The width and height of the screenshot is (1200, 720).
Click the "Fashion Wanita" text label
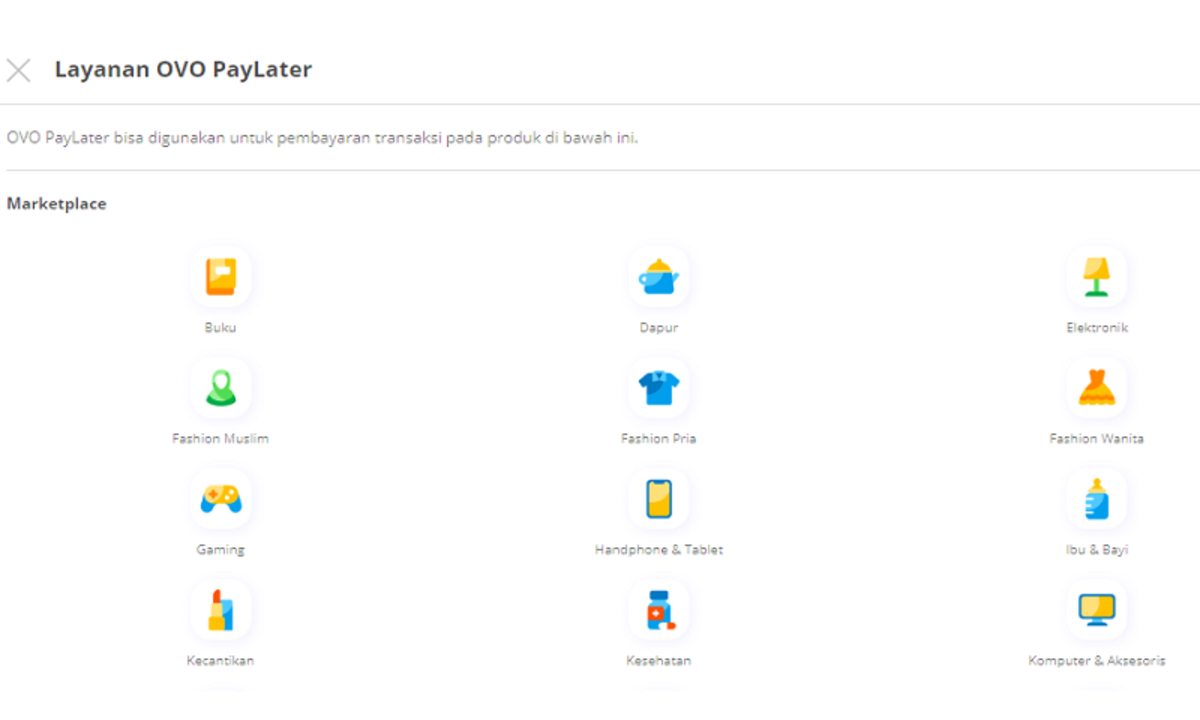tap(1096, 439)
